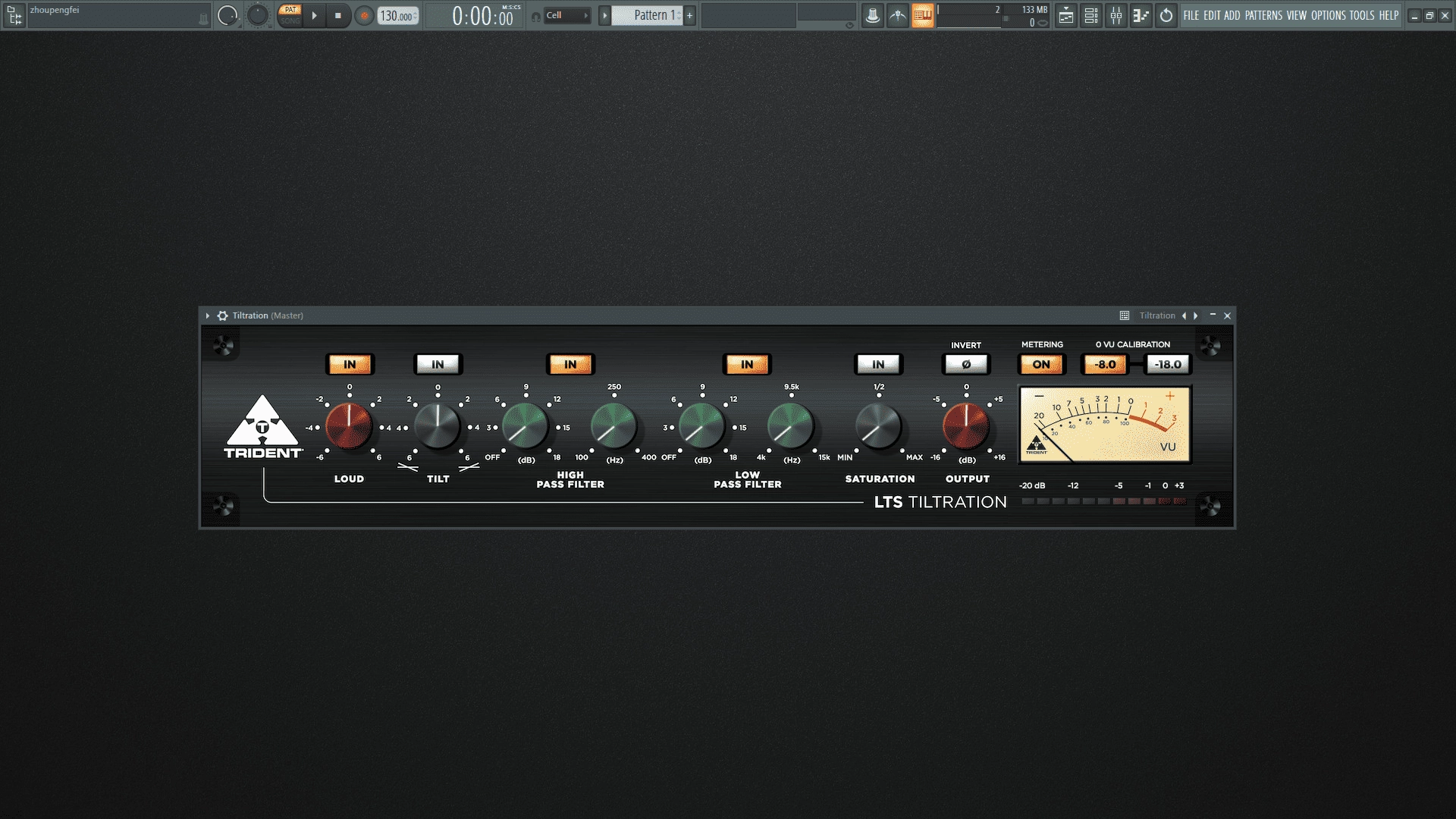Open the Mixer view icon
The image size is (1456, 819).
(1116, 15)
